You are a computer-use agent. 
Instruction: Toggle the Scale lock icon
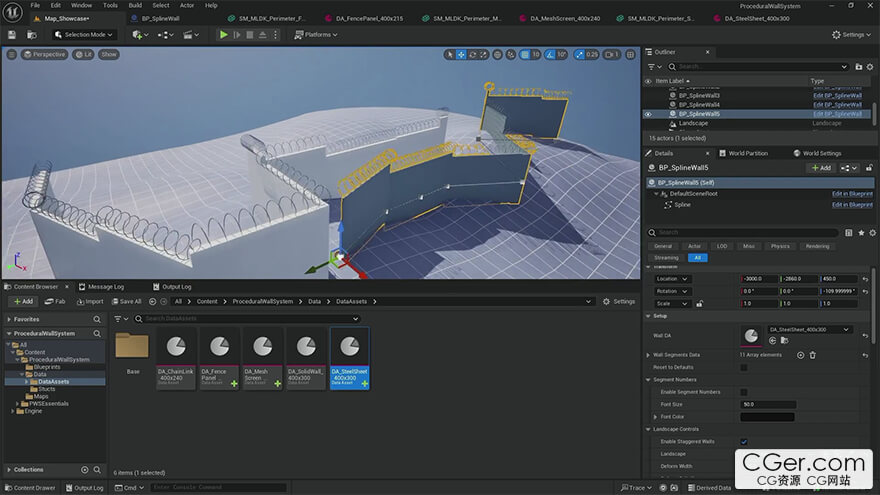point(699,304)
